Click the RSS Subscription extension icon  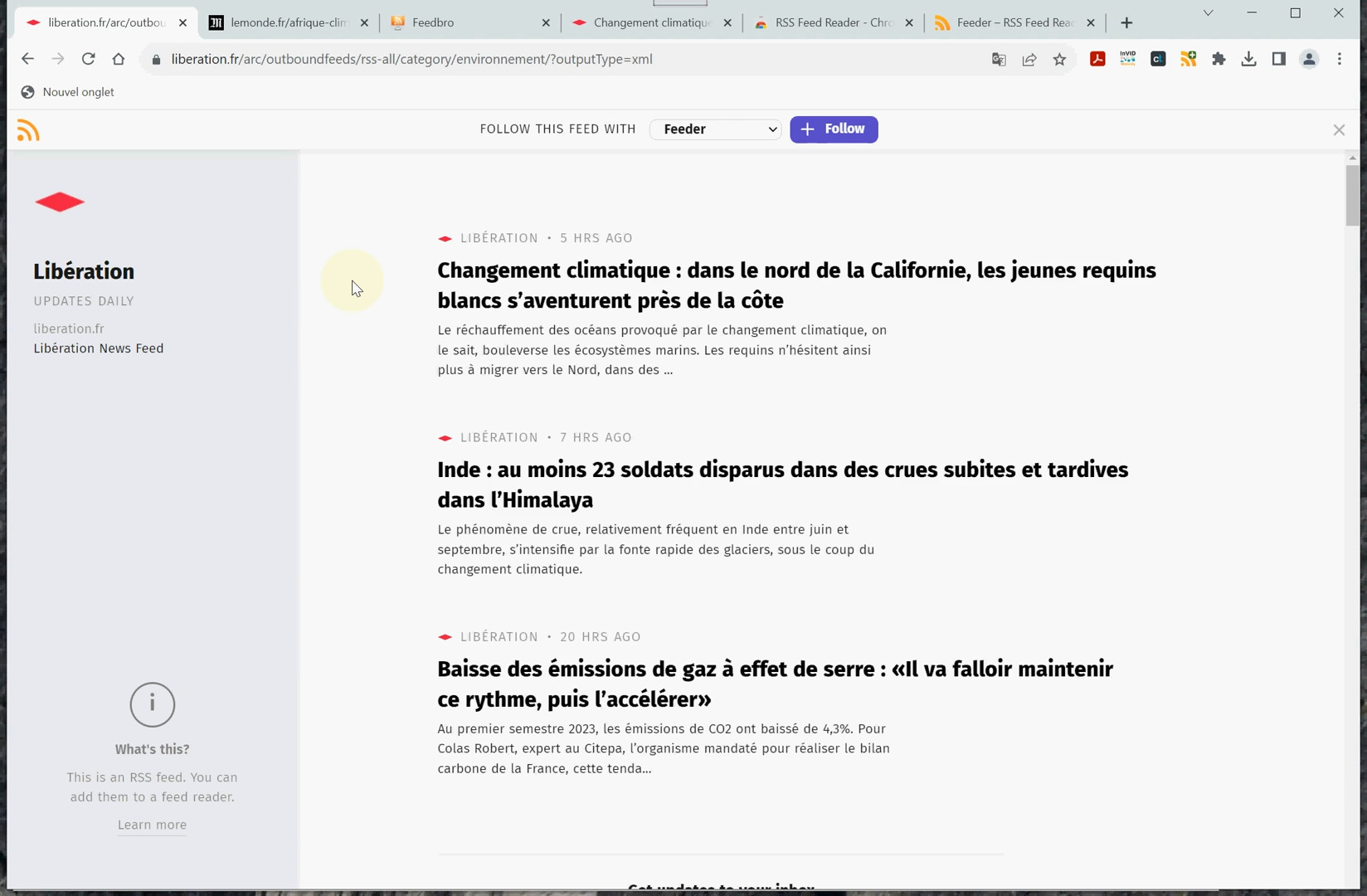pos(1188,59)
